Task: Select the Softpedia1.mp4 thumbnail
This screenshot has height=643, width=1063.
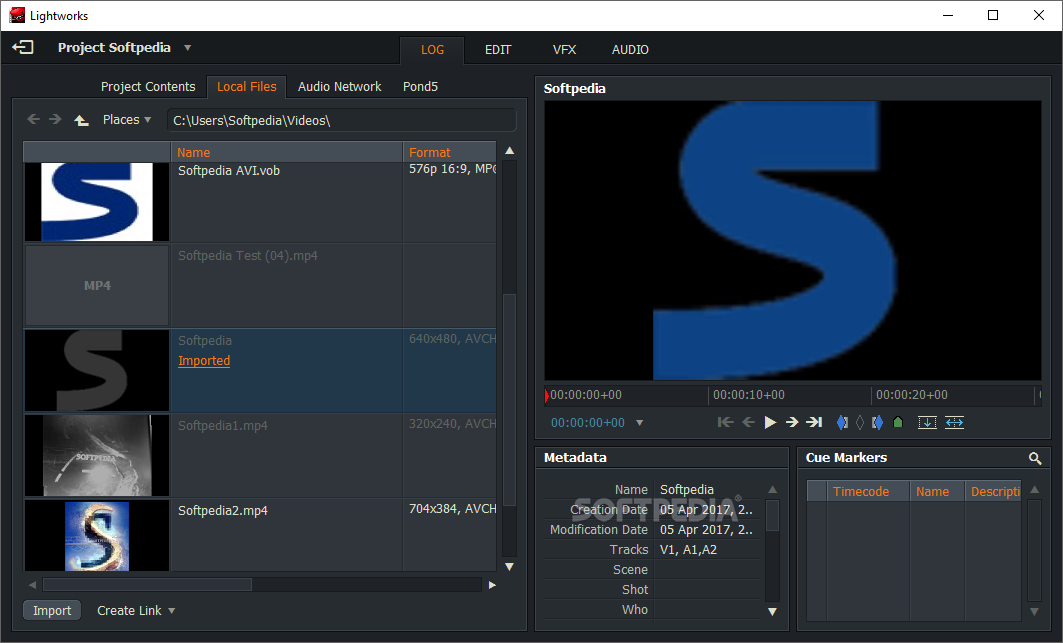Action: (97, 455)
